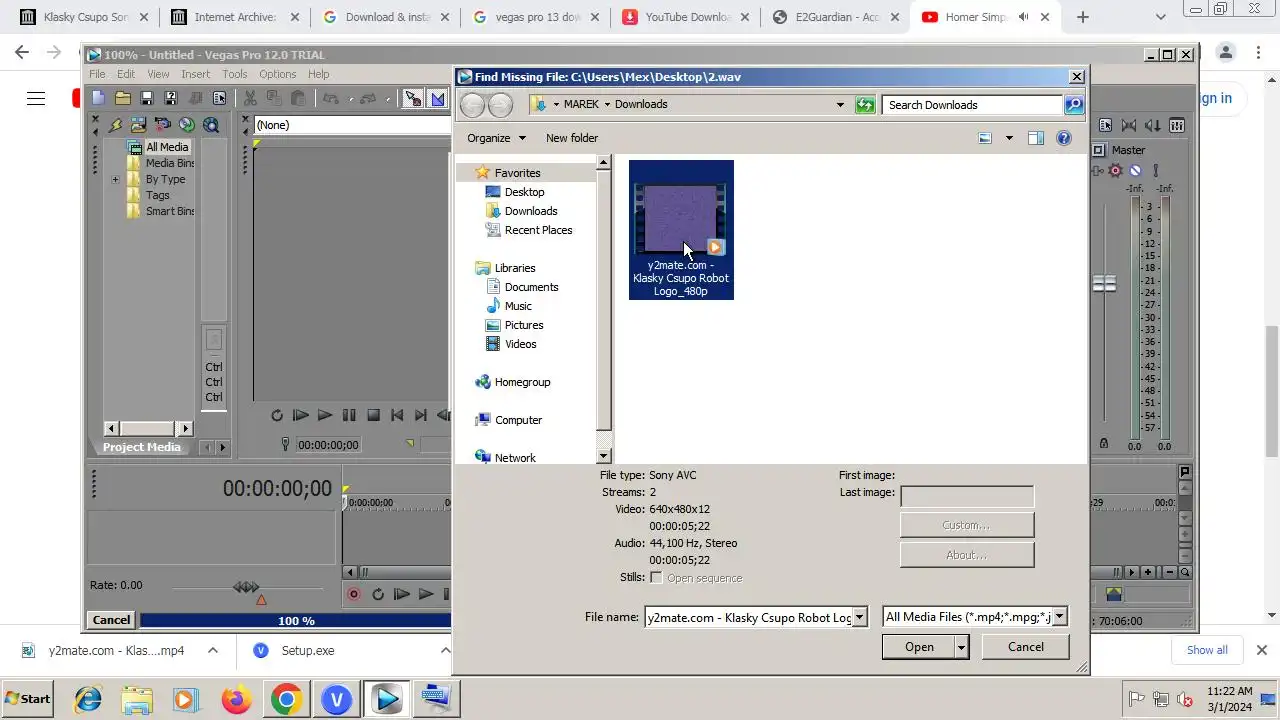Viewport: 1280px width, 720px height.
Task: Click the search magnifier icon in dialog
Action: [x=1073, y=105]
